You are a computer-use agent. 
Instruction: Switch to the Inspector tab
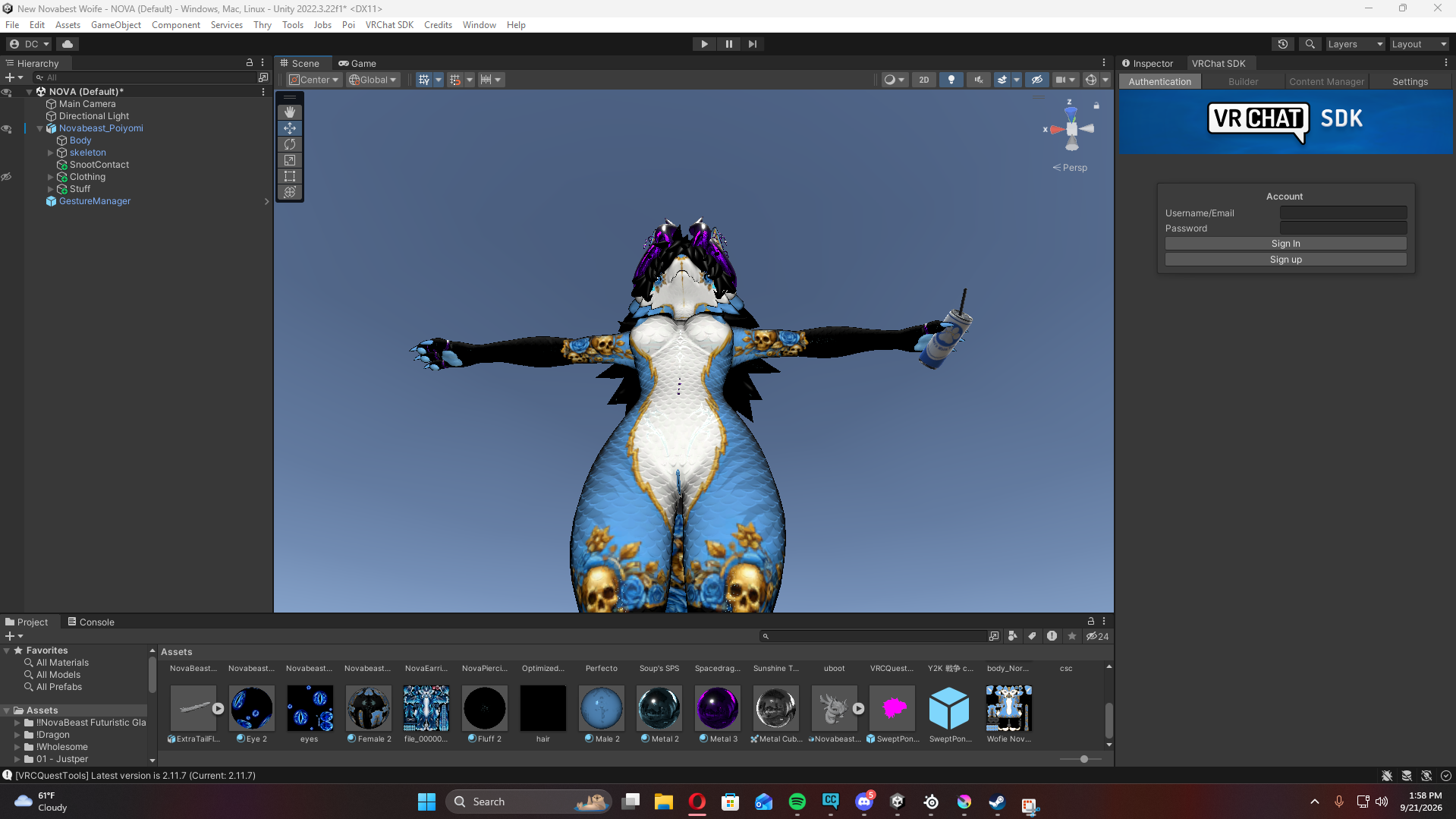1147,64
